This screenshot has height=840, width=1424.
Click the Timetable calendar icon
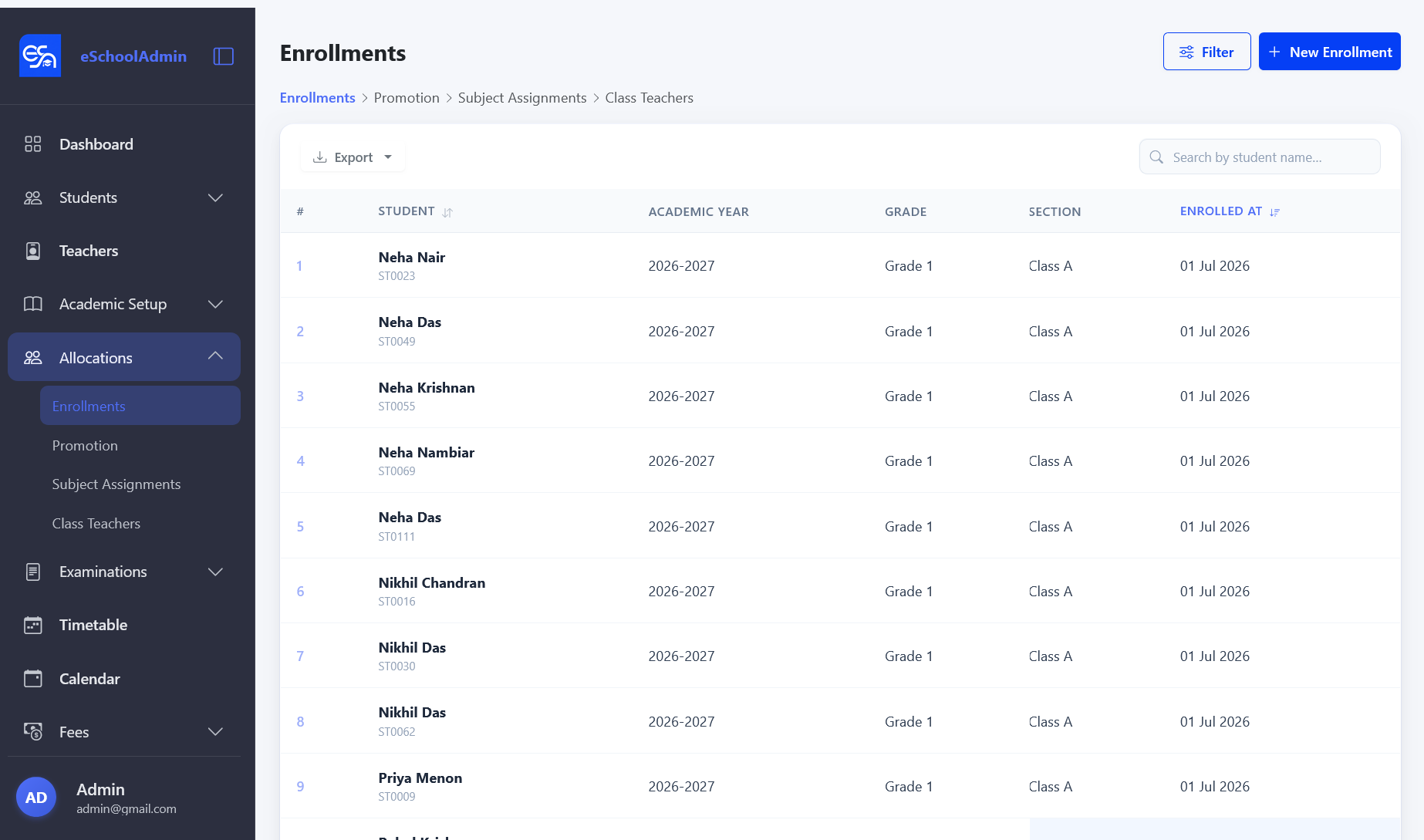tap(33, 625)
